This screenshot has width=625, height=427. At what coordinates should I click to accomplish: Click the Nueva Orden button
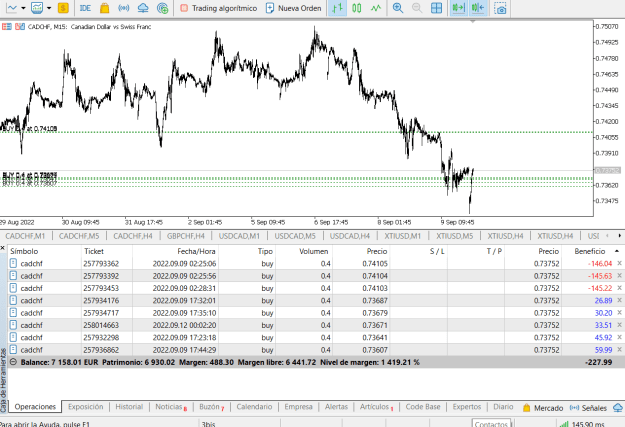pos(293,8)
